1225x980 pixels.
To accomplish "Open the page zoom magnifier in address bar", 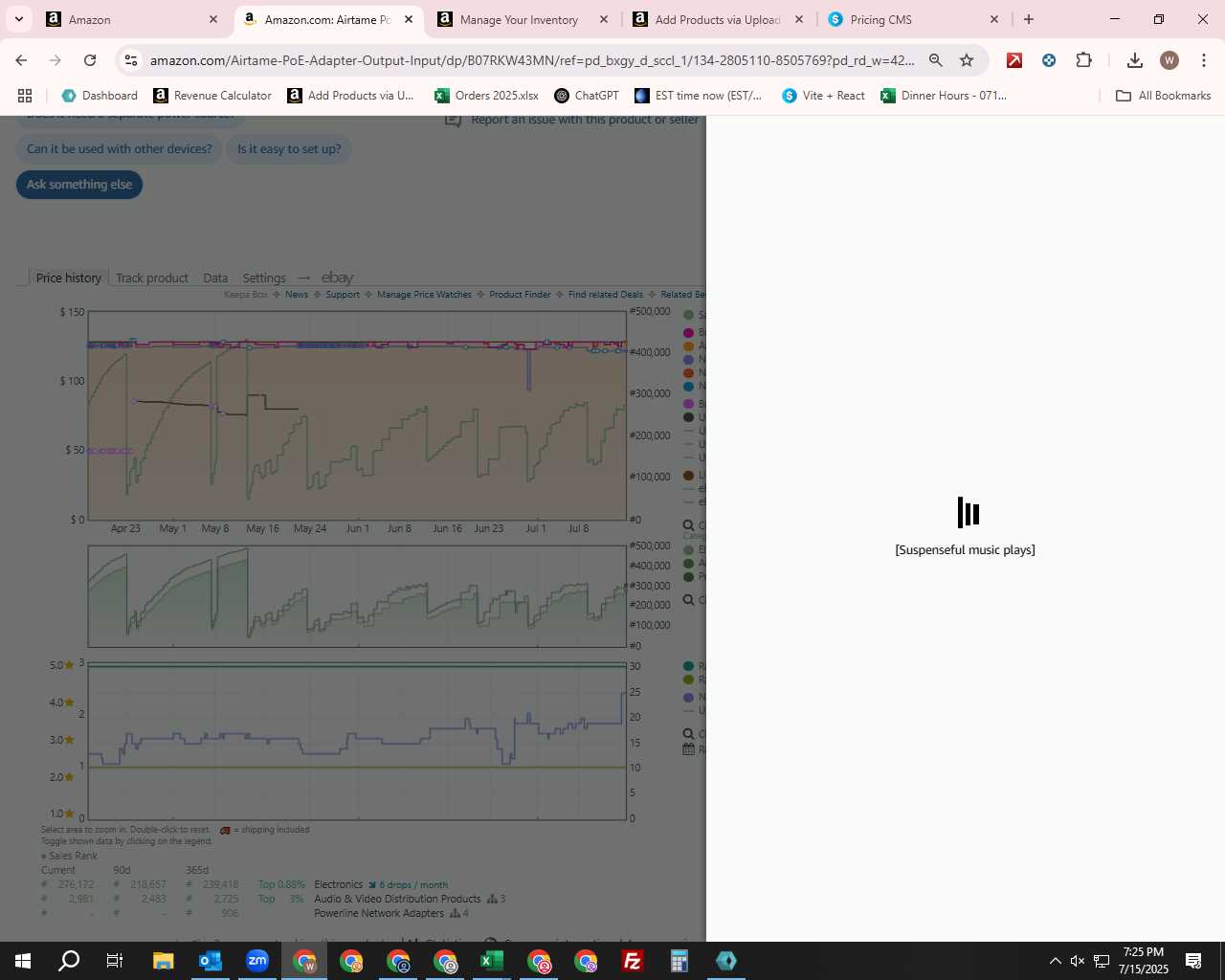I will (936, 60).
